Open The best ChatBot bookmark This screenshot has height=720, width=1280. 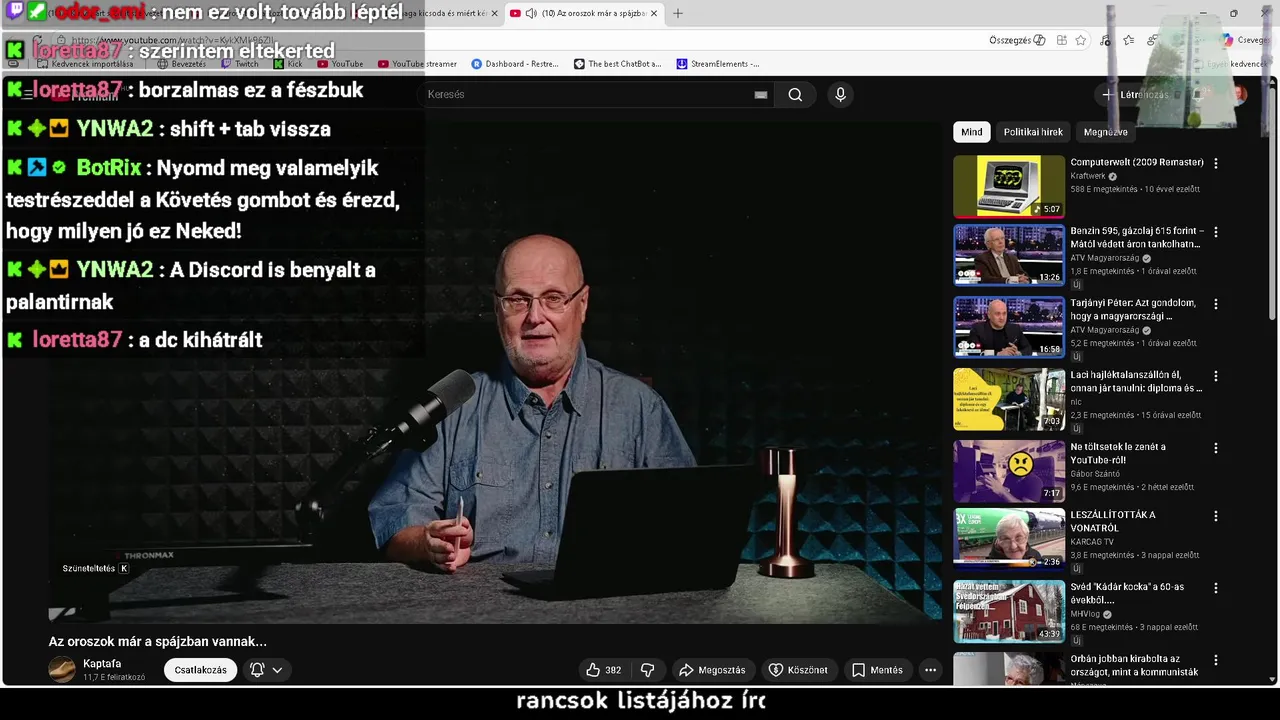pos(618,64)
